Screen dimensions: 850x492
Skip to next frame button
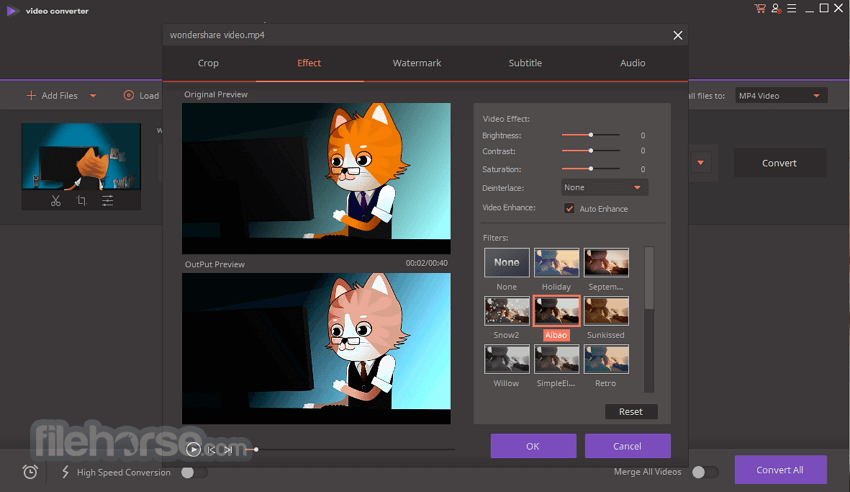(x=228, y=449)
